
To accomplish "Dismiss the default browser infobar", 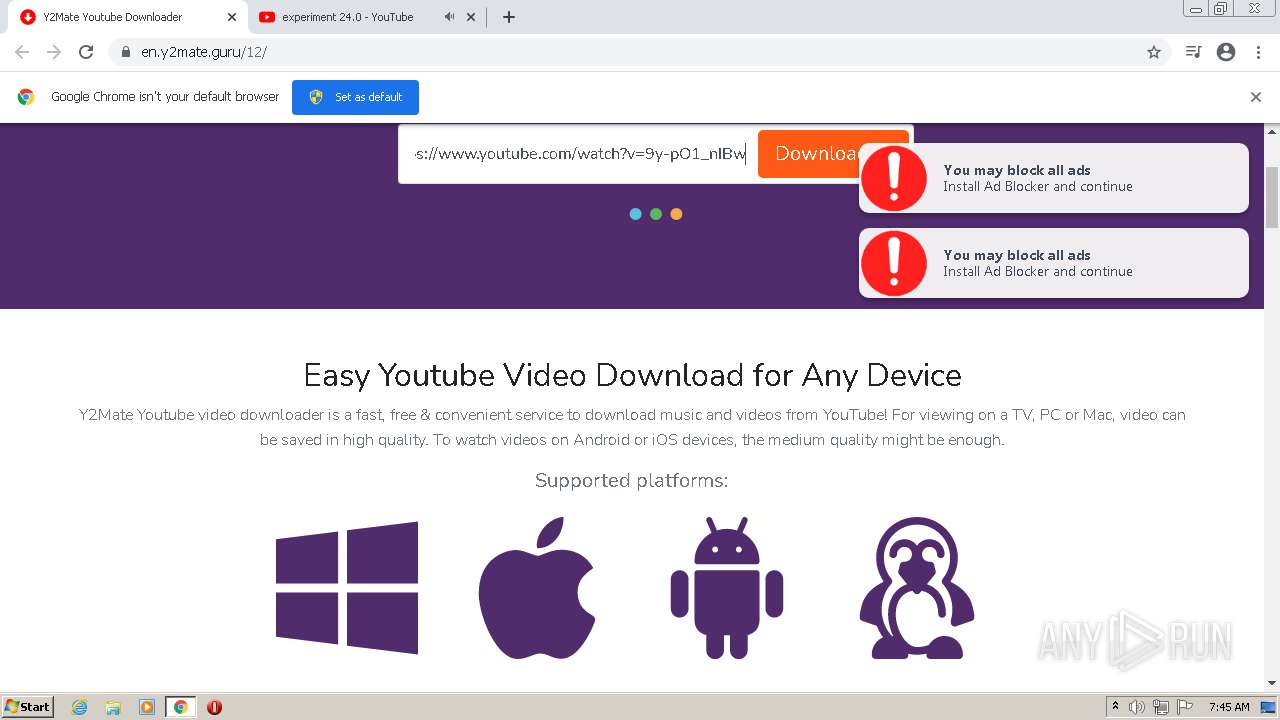I will pos(1256,97).
